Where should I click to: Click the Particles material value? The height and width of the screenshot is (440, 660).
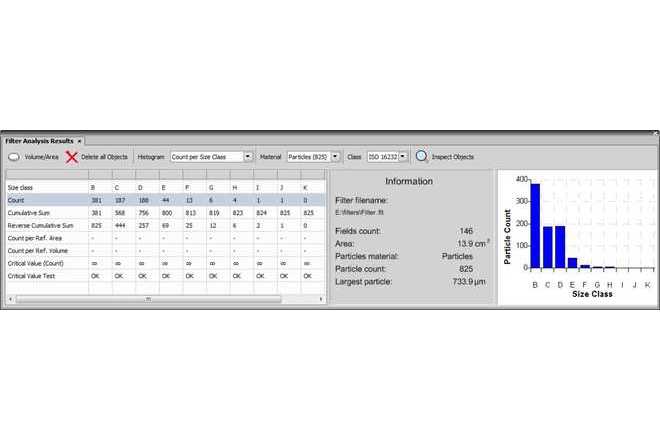point(457,256)
